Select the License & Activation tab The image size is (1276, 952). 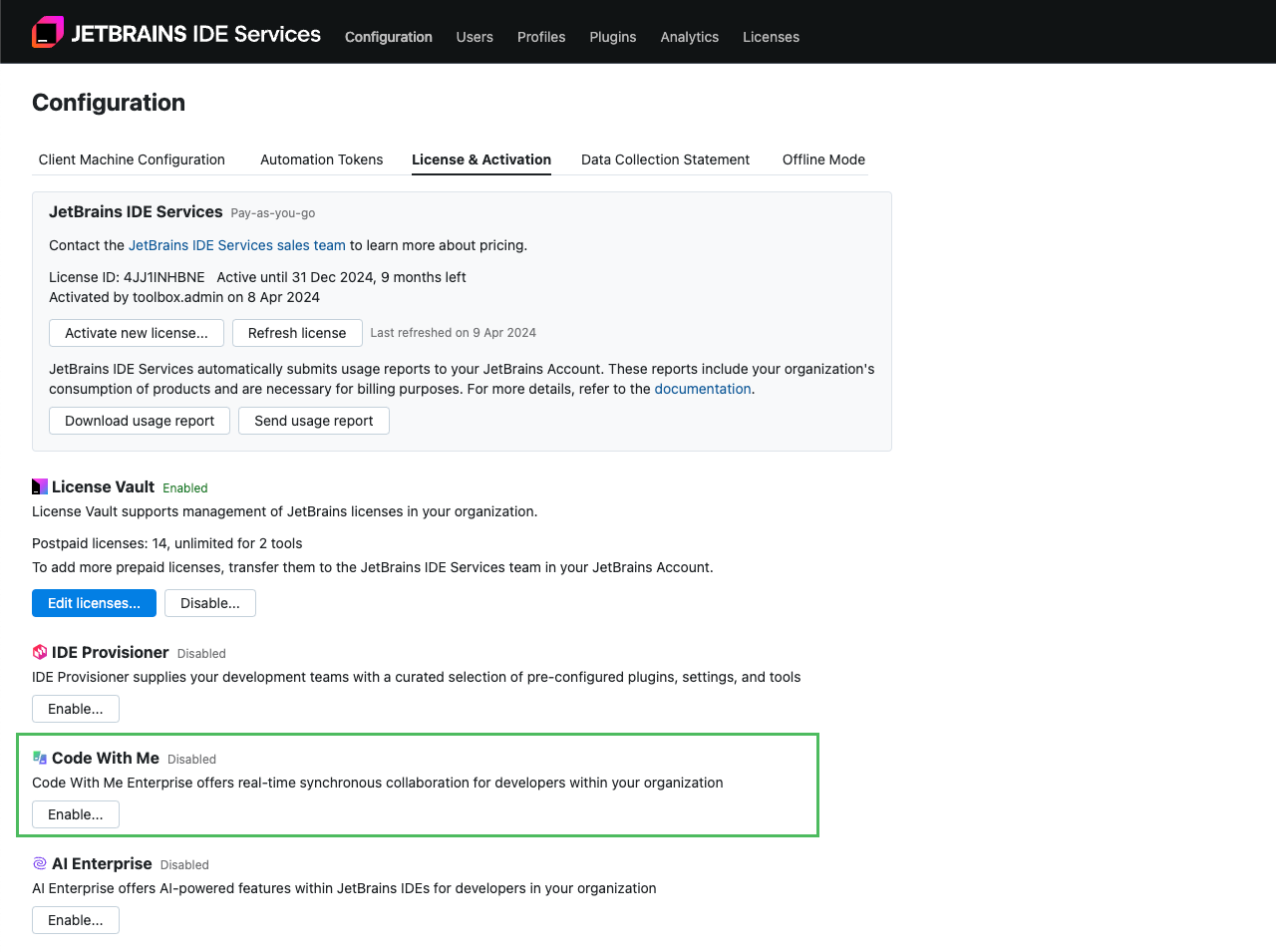tap(481, 159)
